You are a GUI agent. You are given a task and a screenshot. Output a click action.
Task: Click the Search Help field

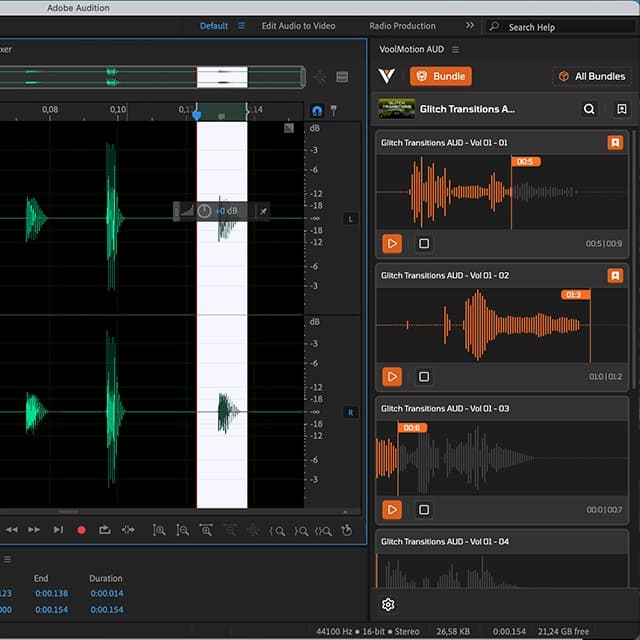(560, 27)
